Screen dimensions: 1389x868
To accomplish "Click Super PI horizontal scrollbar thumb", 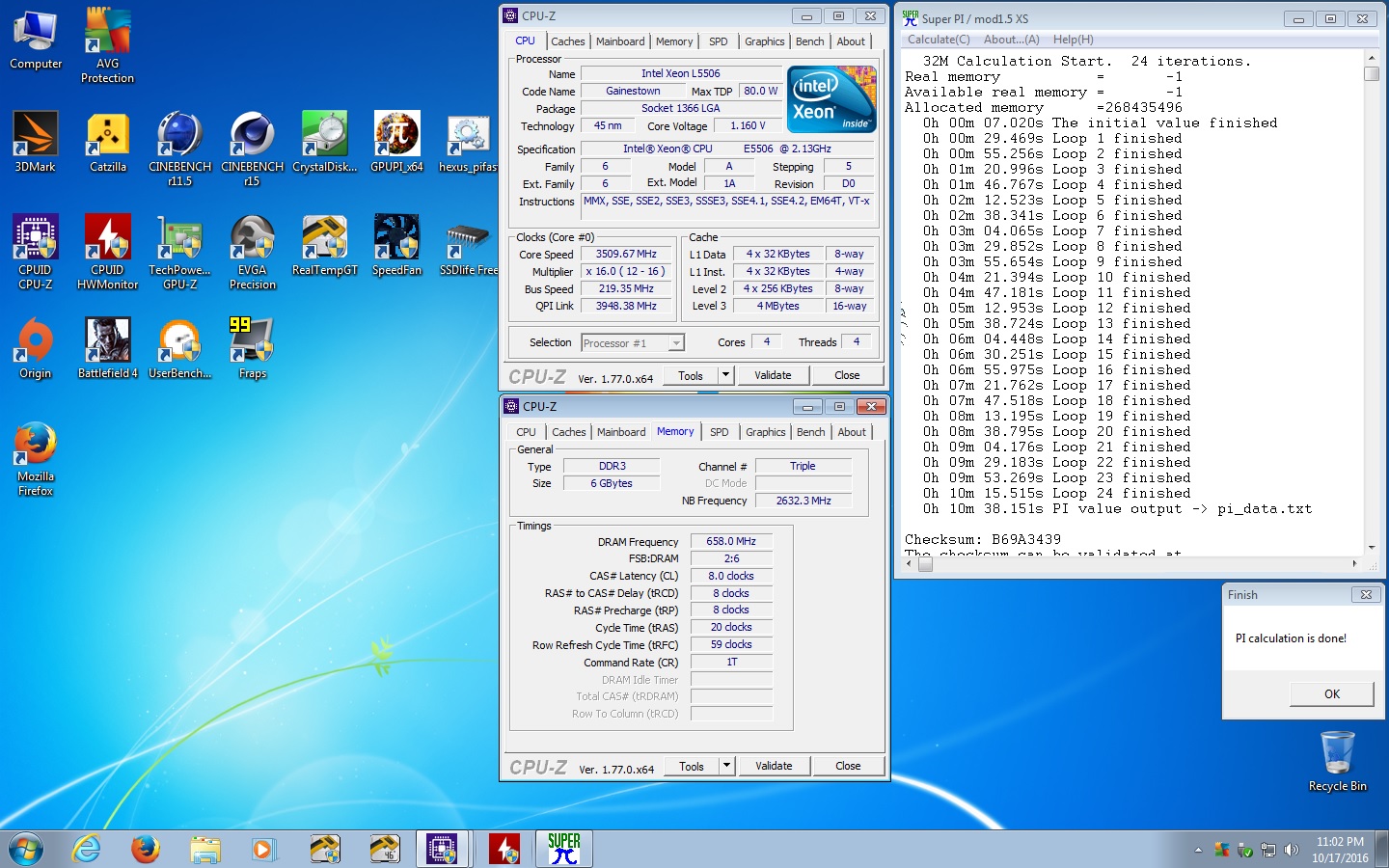I will [x=926, y=565].
